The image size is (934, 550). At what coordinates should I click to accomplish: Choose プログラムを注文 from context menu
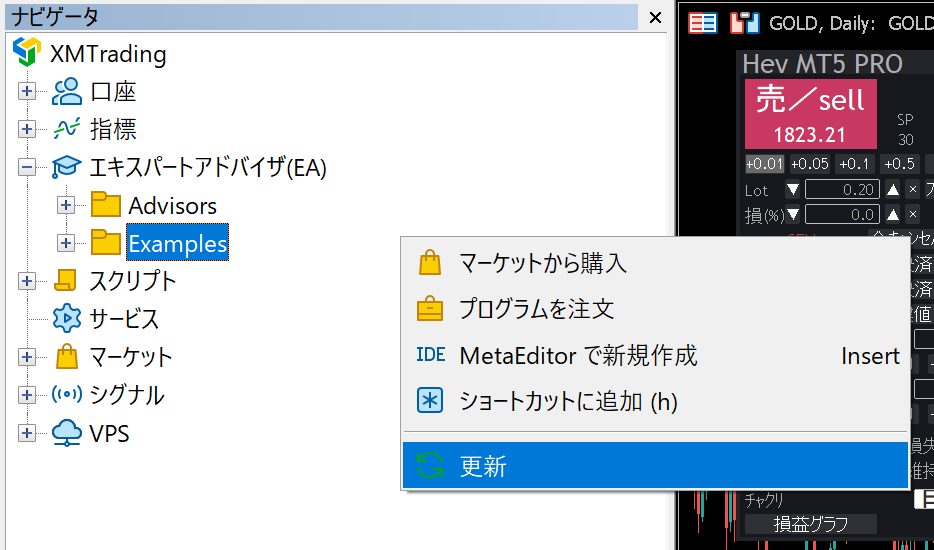click(655, 309)
